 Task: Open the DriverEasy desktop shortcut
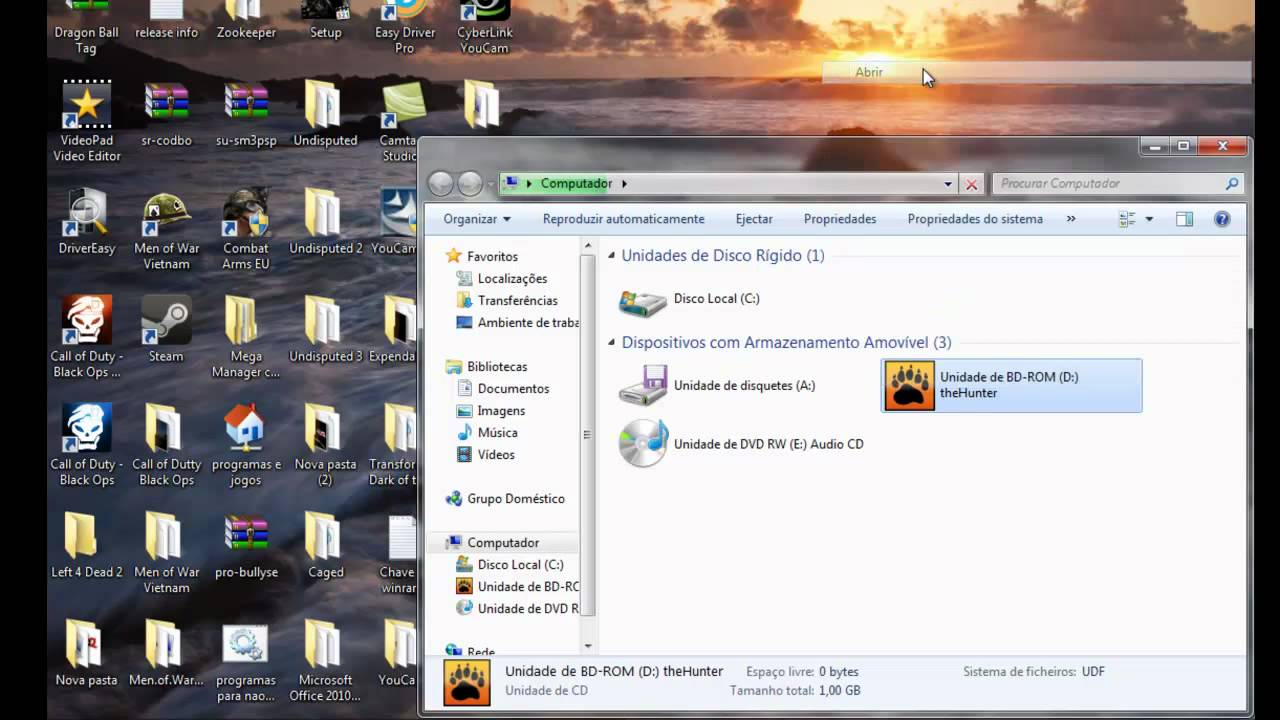[87, 222]
